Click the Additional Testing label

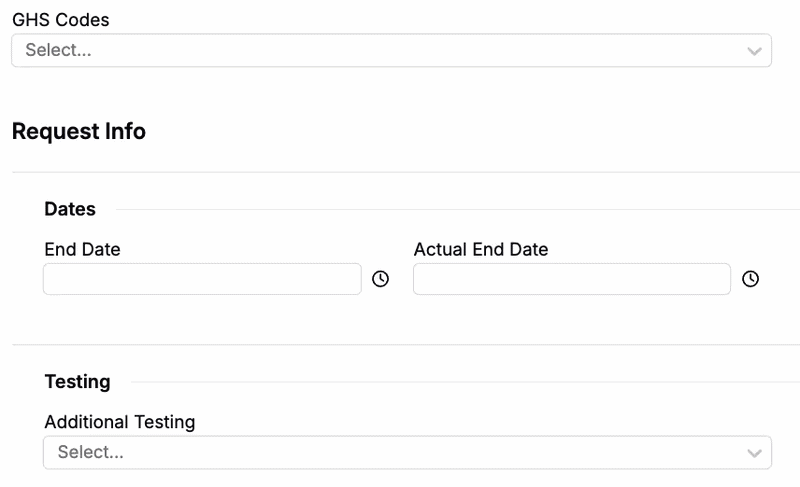(x=120, y=422)
